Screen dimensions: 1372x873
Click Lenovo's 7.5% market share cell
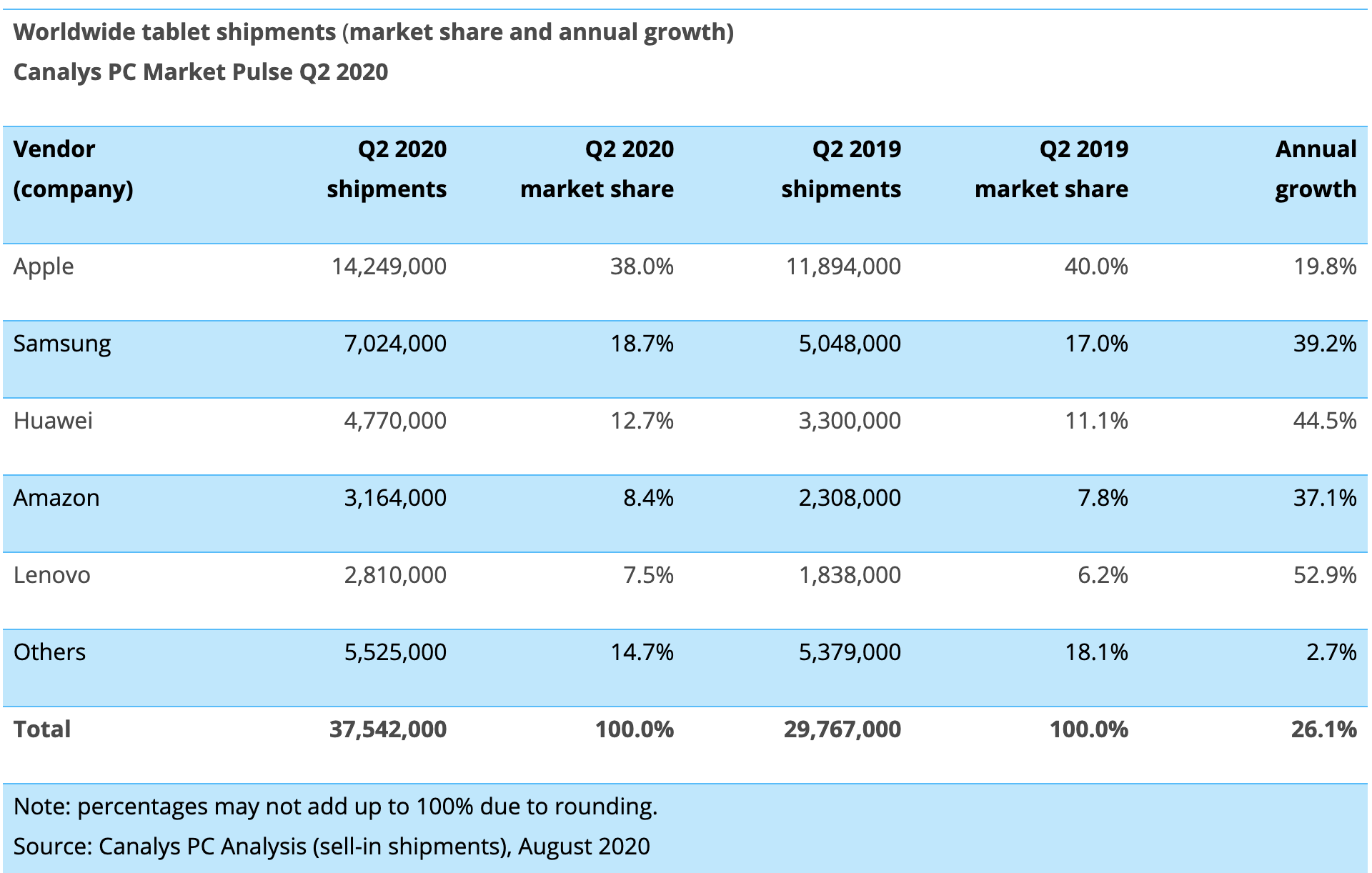648,575
